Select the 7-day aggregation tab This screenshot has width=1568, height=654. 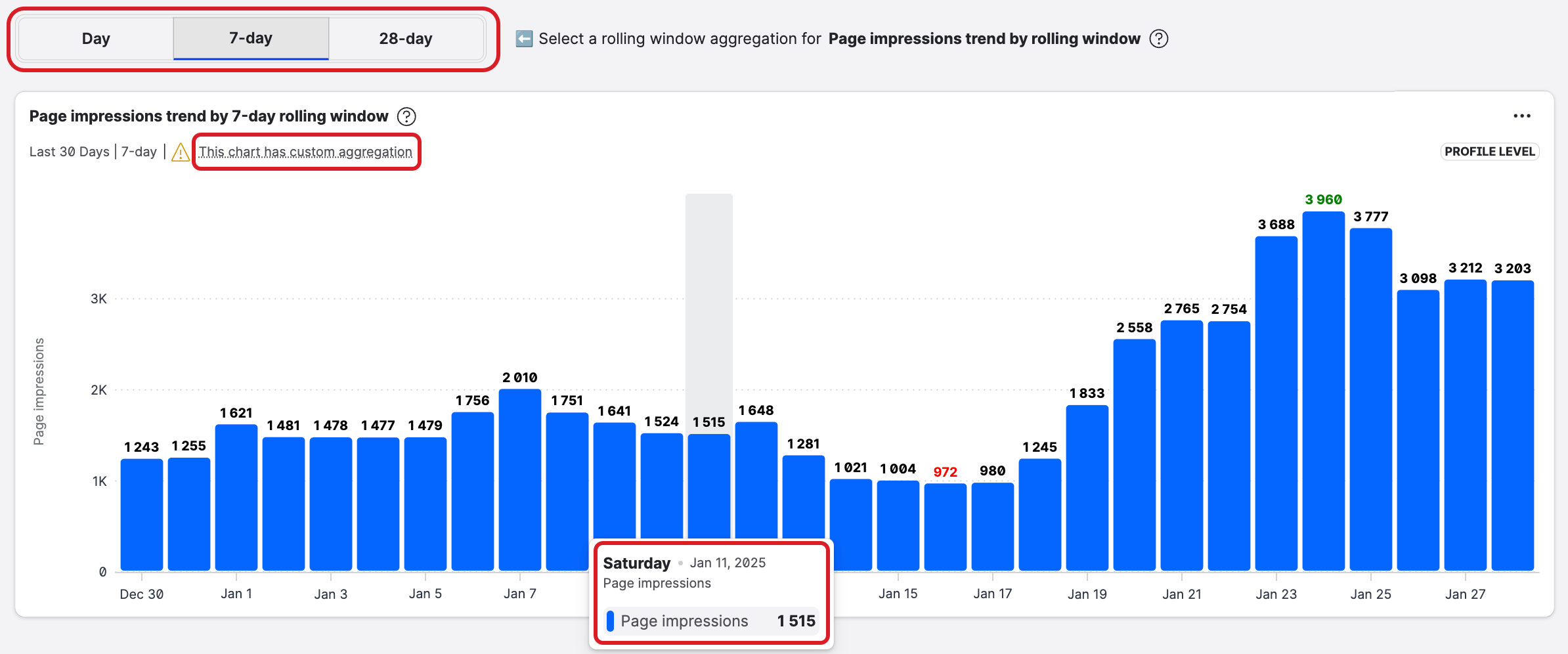(251, 38)
